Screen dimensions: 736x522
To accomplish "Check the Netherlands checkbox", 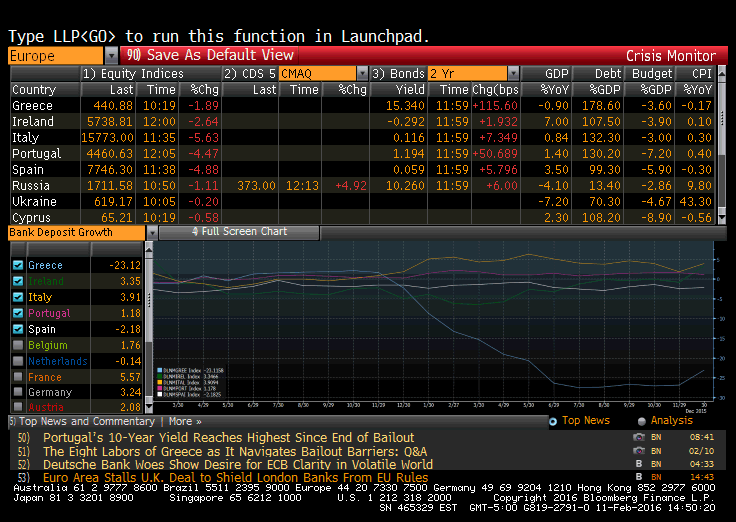I will coord(18,361).
